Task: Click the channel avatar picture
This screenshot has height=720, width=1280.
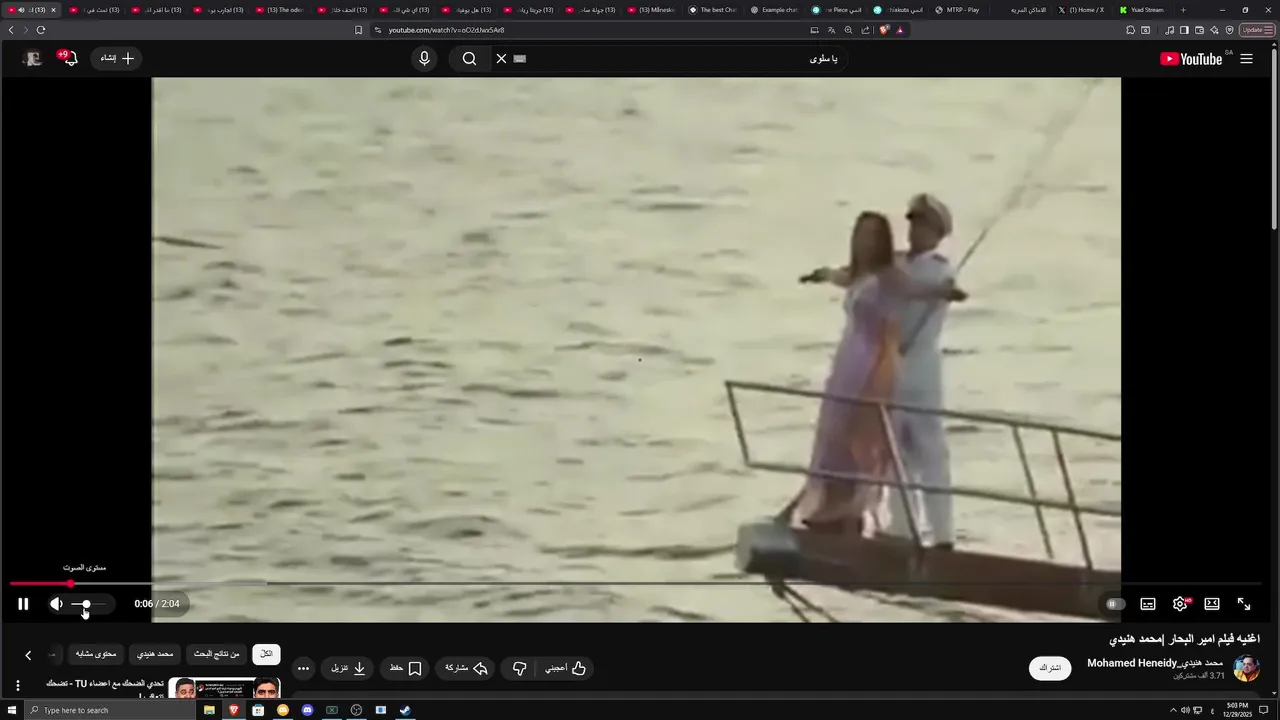Action: (x=1246, y=668)
